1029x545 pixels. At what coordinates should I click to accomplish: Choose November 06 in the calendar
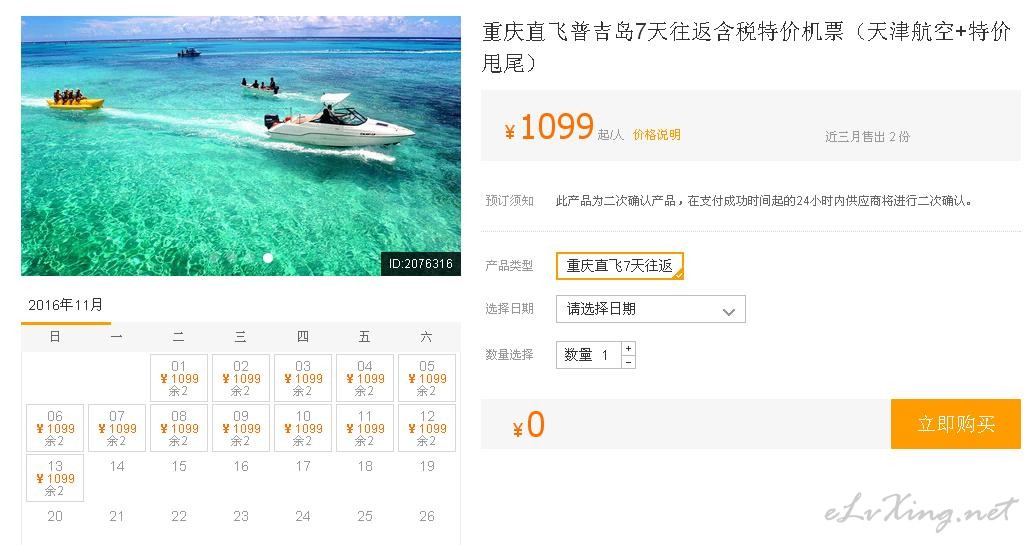tap(55, 428)
